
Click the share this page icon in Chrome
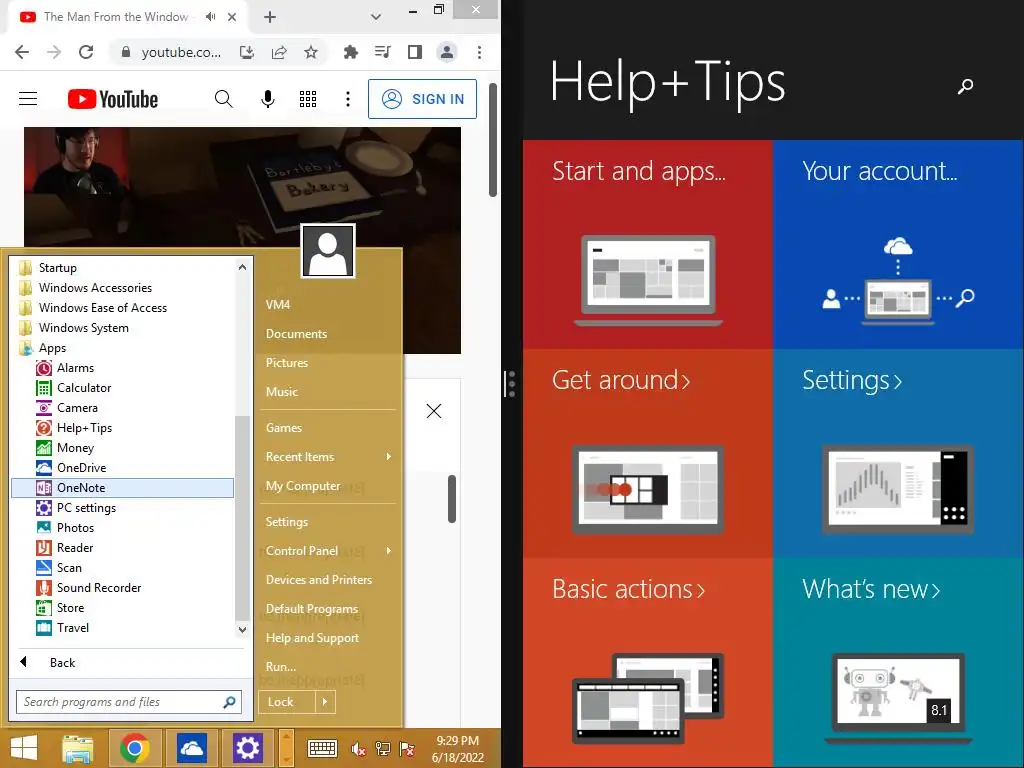[x=279, y=52]
